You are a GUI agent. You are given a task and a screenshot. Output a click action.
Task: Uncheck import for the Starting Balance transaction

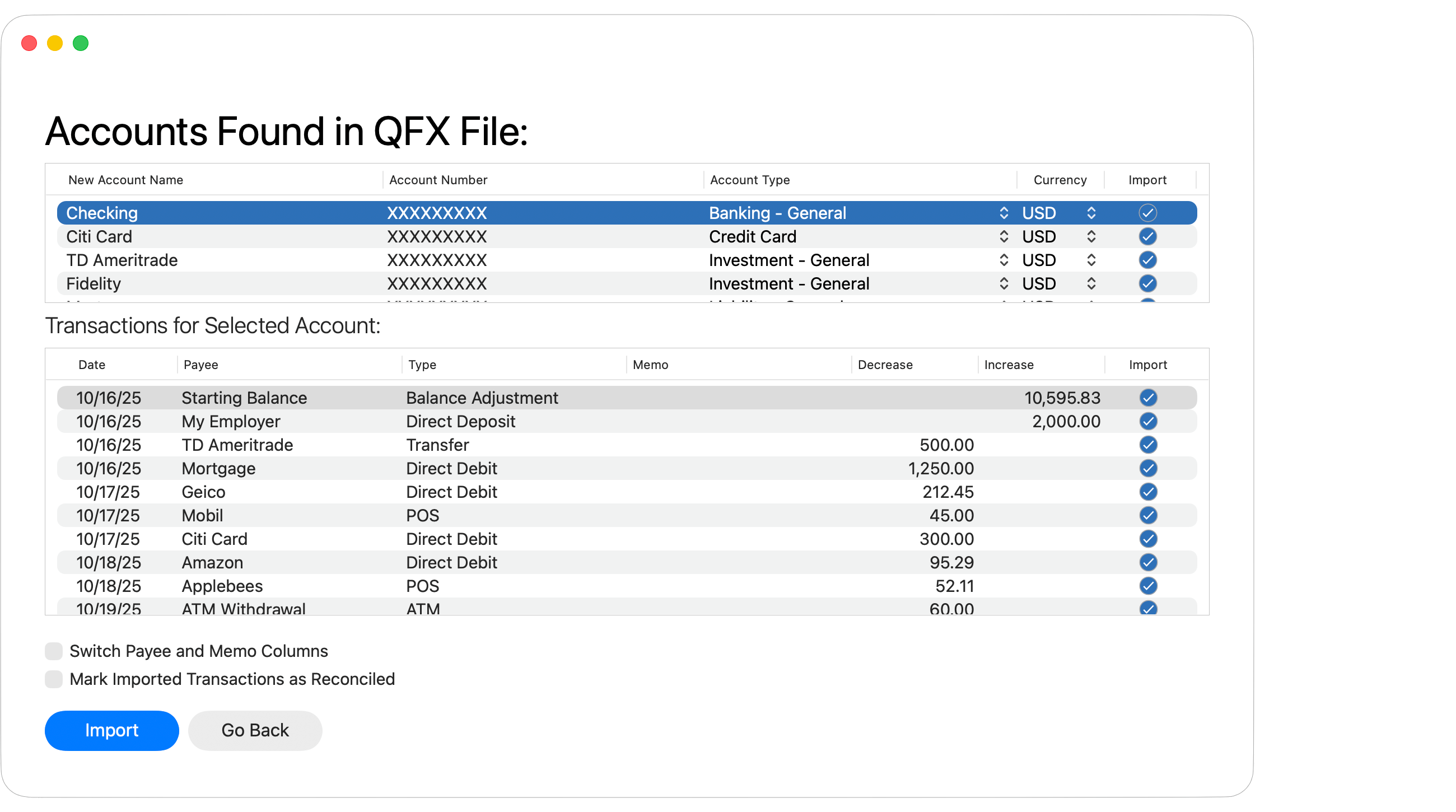tap(1149, 398)
